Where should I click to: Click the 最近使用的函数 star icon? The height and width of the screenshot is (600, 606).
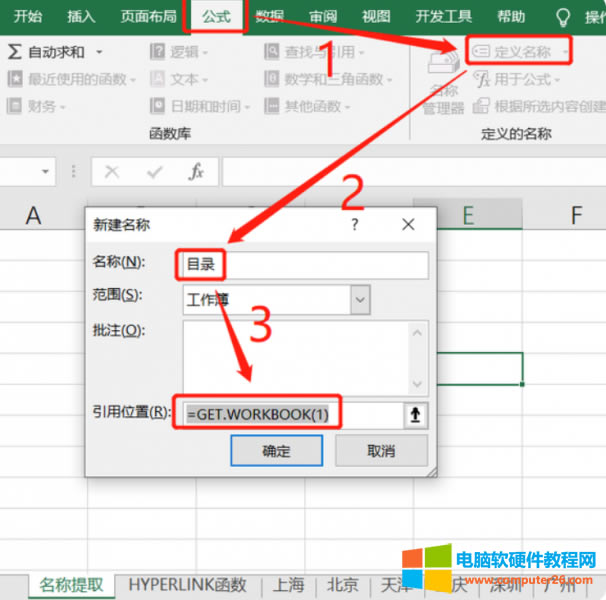click(x=15, y=79)
